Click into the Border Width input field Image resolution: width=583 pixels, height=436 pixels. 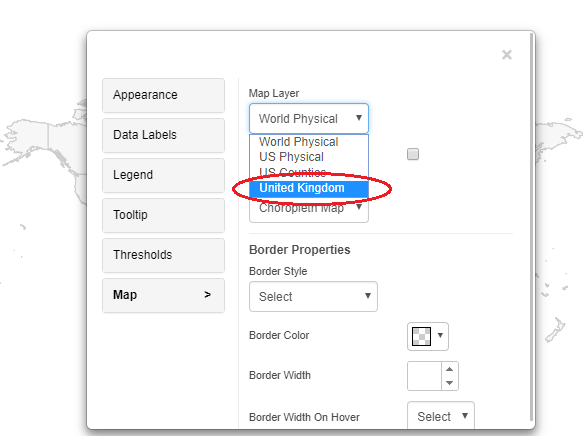(x=425, y=376)
